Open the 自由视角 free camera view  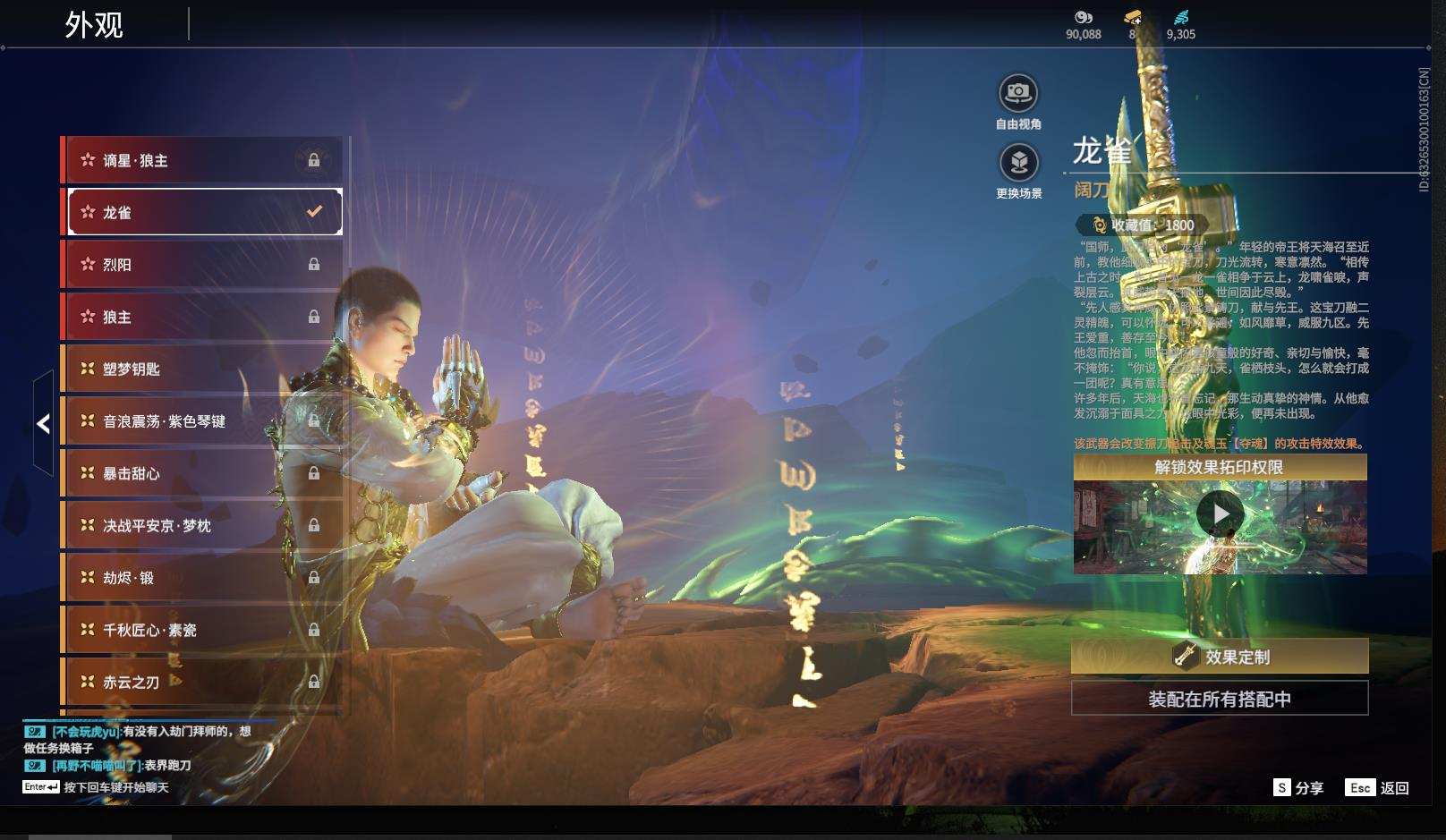click(x=1018, y=93)
